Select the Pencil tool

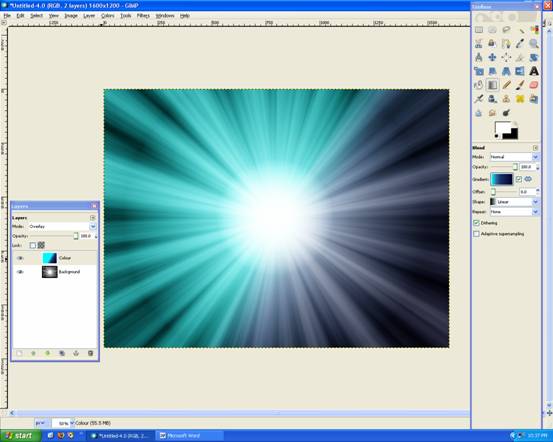pos(506,85)
